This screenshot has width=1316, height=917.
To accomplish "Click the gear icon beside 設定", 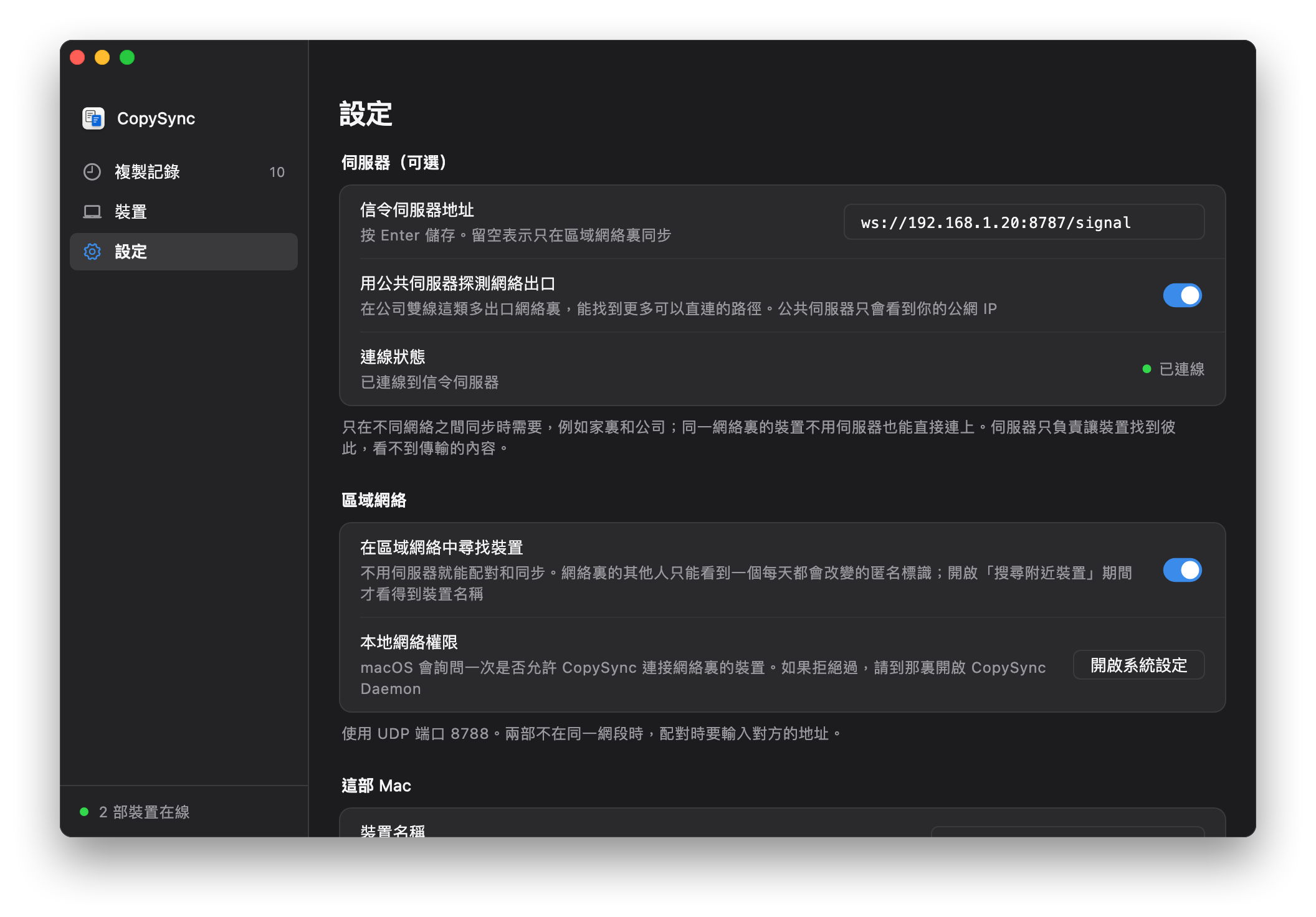I will [x=92, y=252].
